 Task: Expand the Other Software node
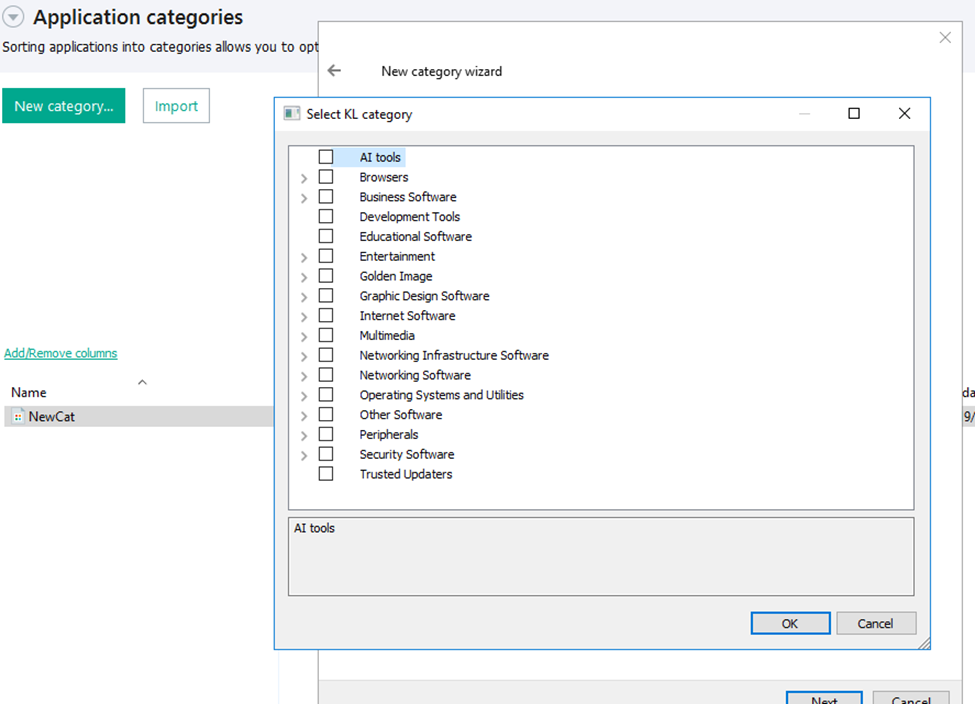point(304,416)
